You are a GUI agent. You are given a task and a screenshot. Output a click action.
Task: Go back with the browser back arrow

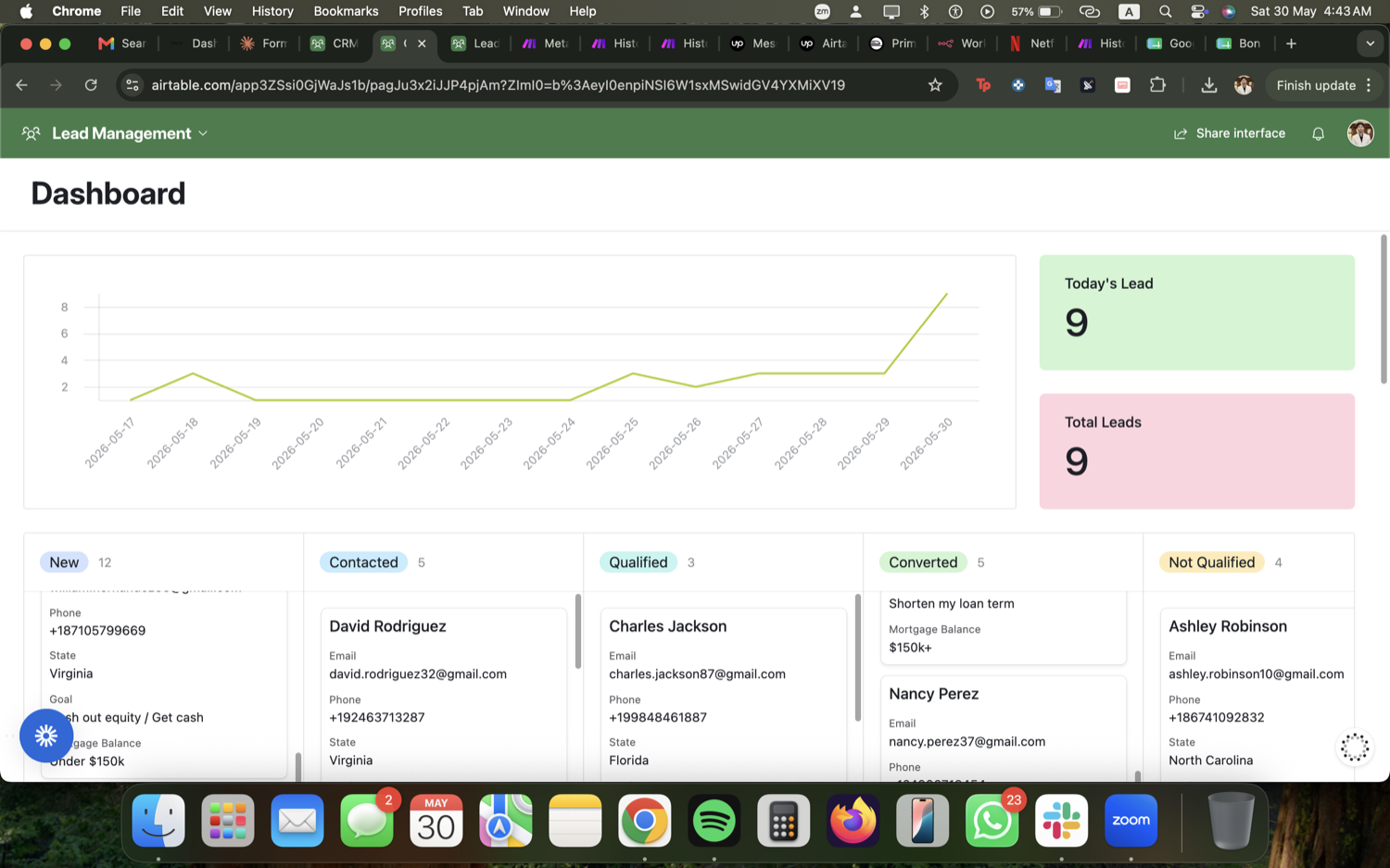tap(21, 85)
